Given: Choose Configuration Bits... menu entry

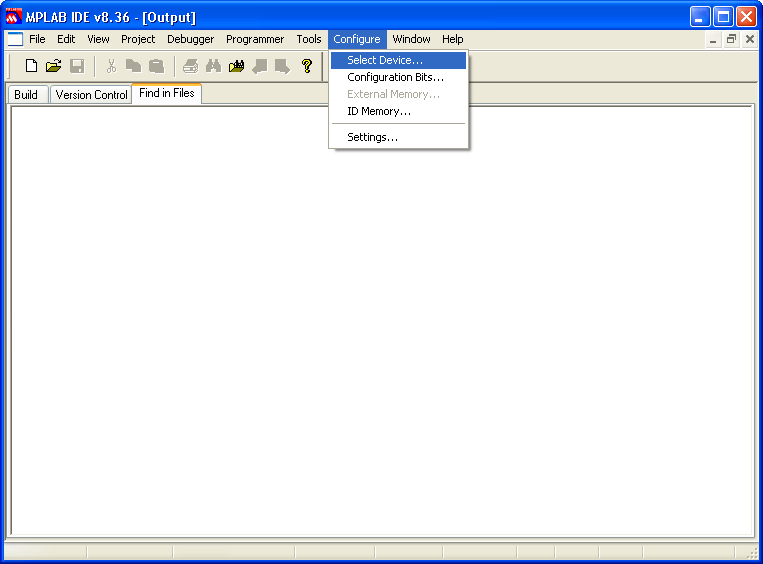Looking at the screenshot, I should coord(398,77).
